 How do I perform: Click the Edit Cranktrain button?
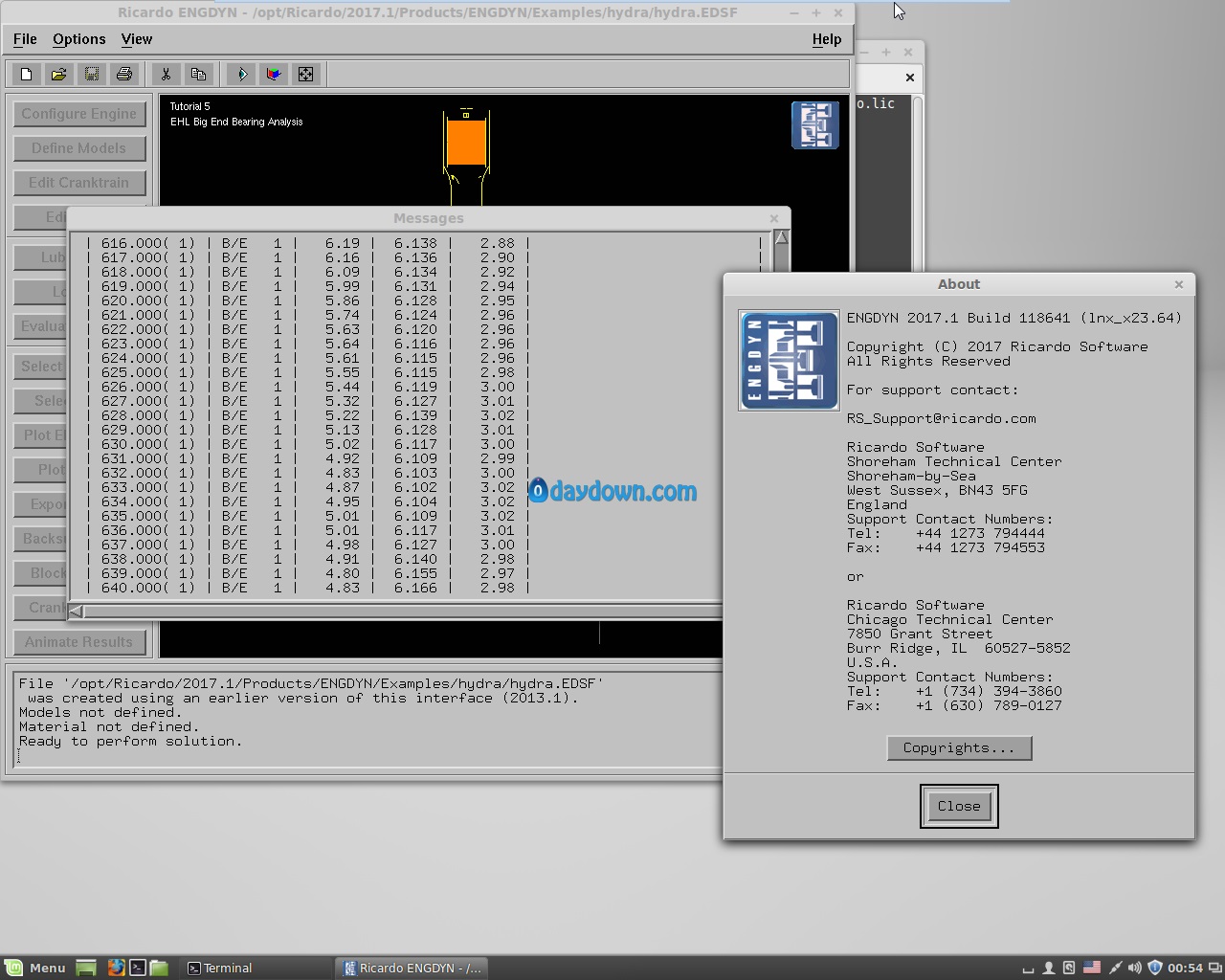tap(79, 183)
